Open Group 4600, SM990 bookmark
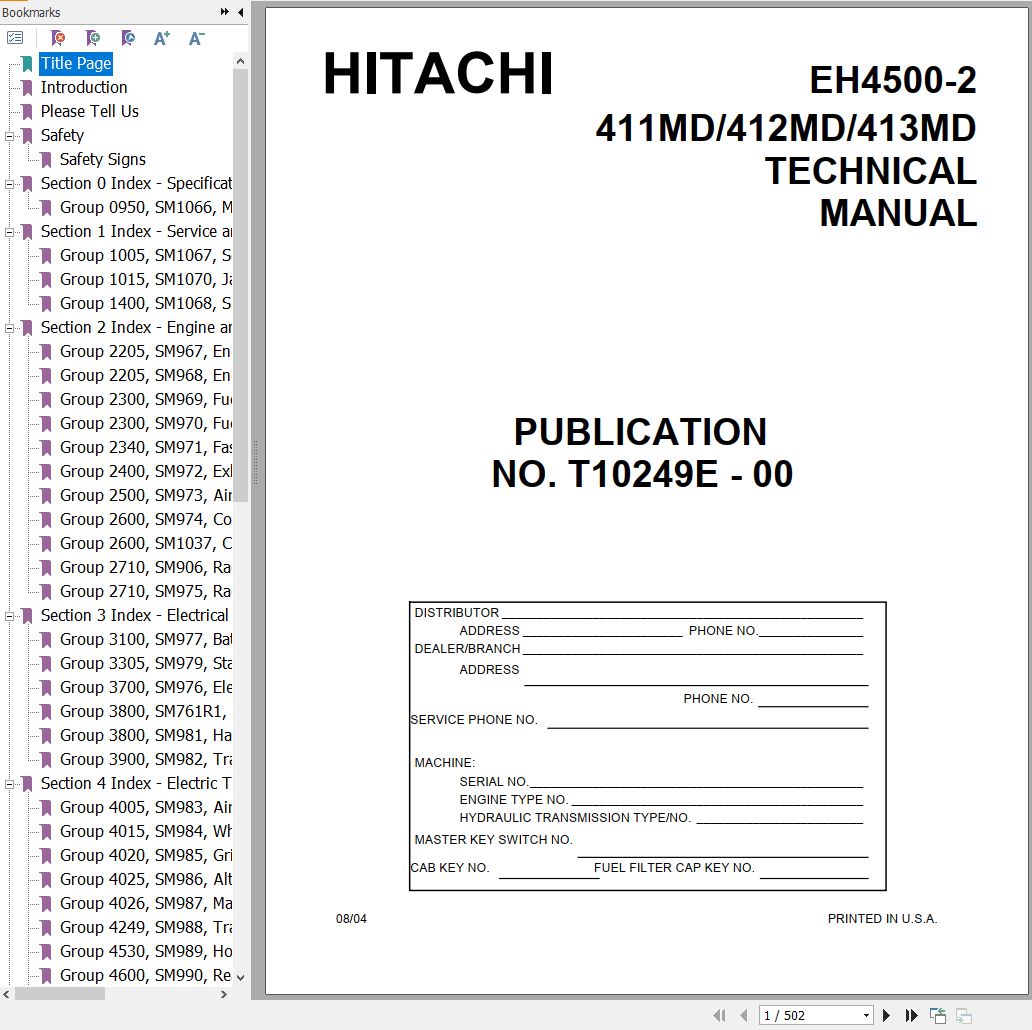This screenshot has width=1032, height=1030. 145,975
